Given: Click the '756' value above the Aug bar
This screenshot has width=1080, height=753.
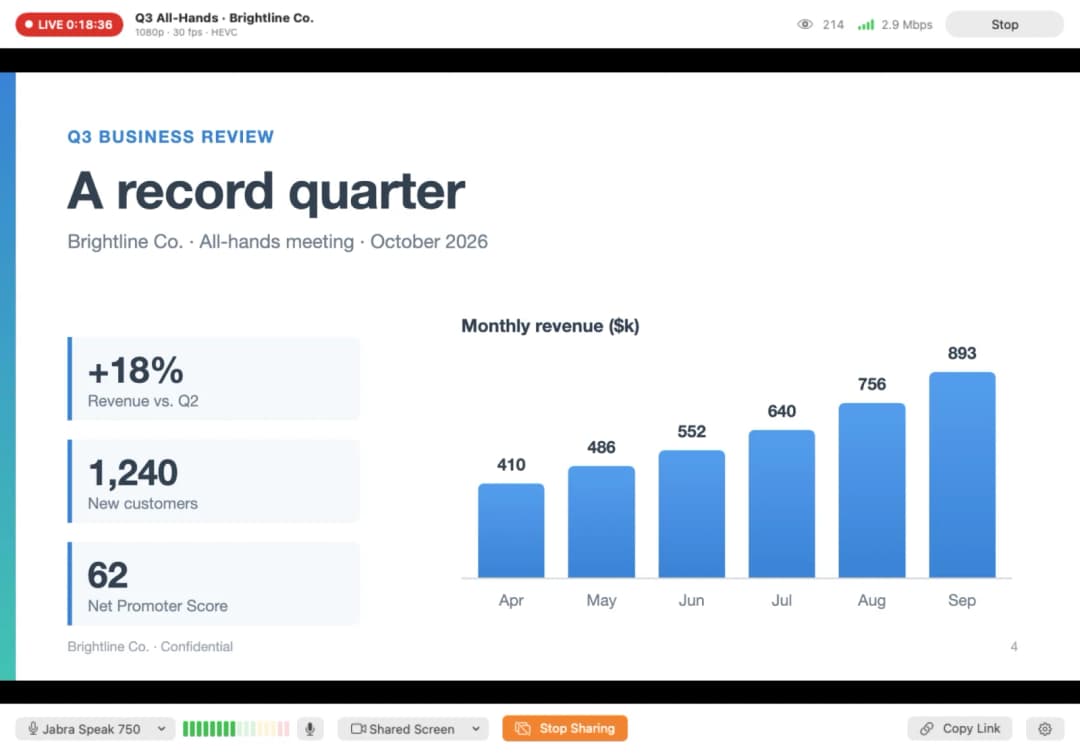Looking at the screenshot, I should pos(871,384).
